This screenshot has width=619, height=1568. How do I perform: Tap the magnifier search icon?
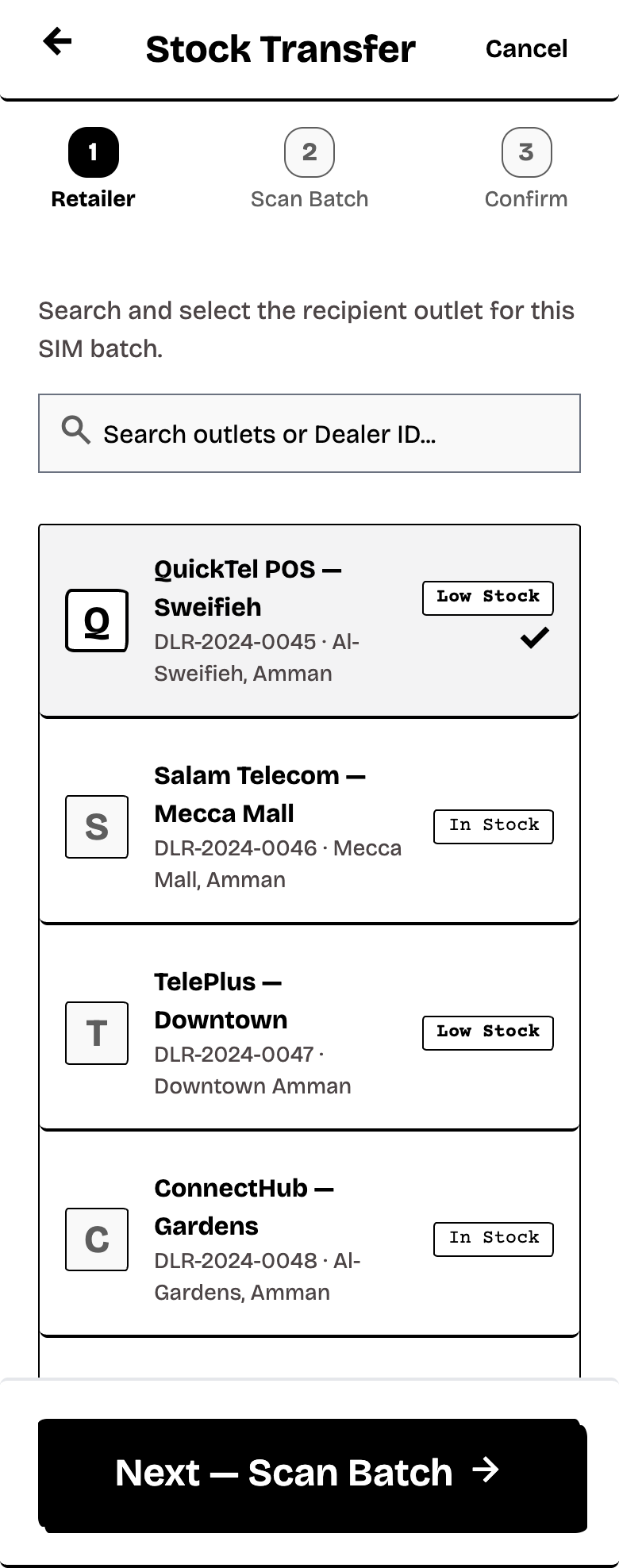tap(76, 430)
